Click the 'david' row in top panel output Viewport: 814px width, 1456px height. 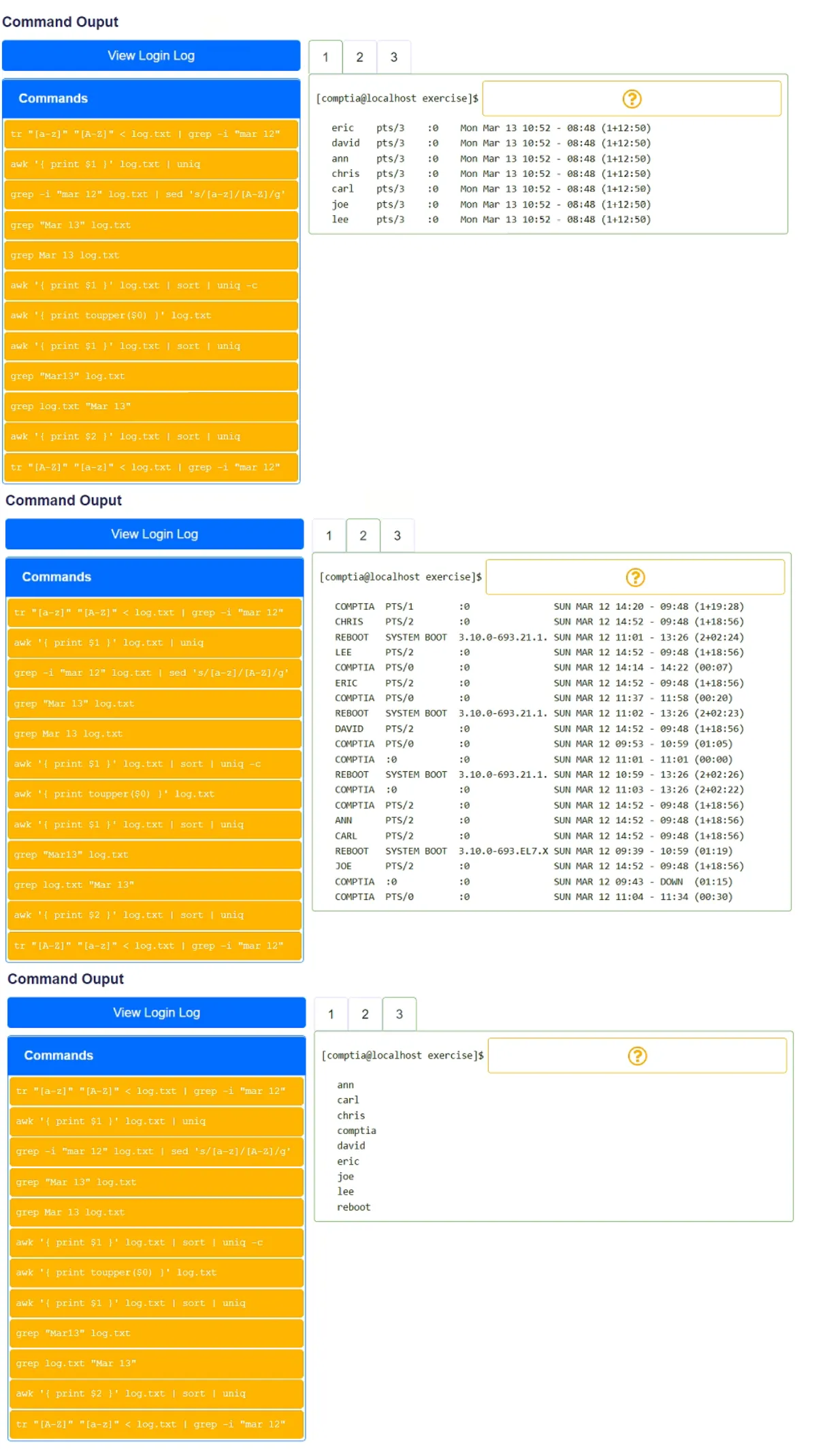(491, 144)
